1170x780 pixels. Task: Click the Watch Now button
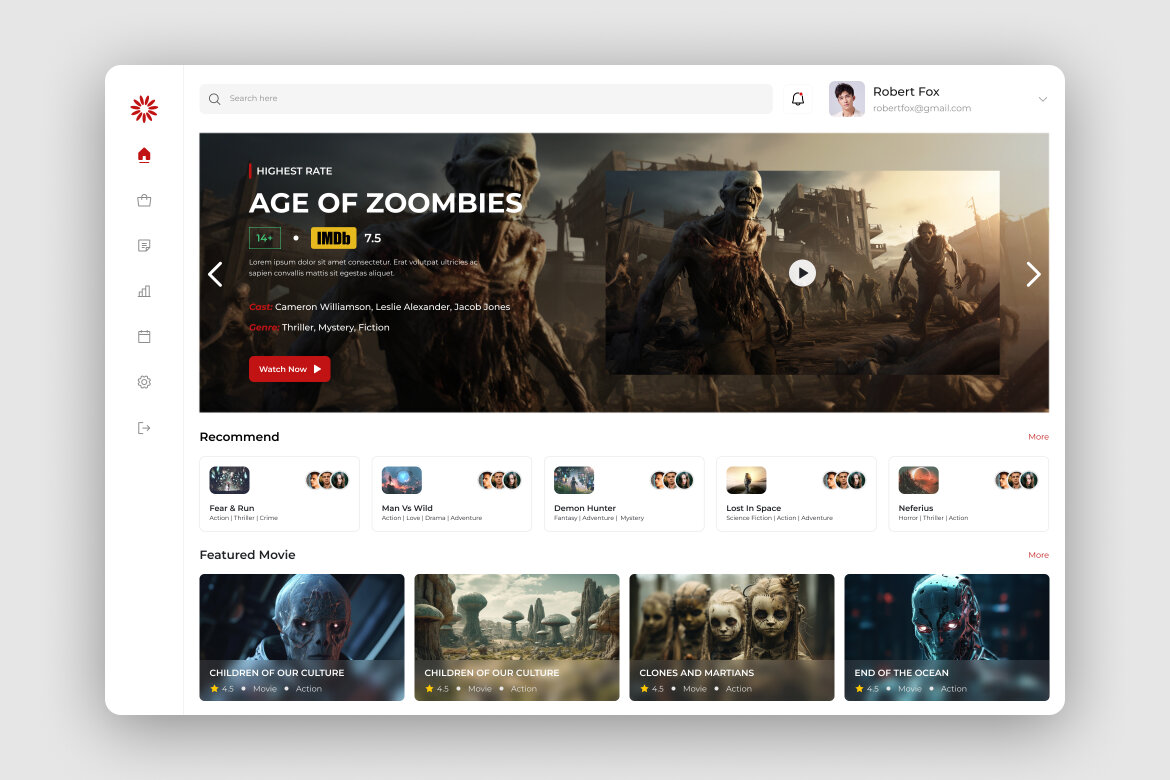pyautogui.click(x=289, y=368)
